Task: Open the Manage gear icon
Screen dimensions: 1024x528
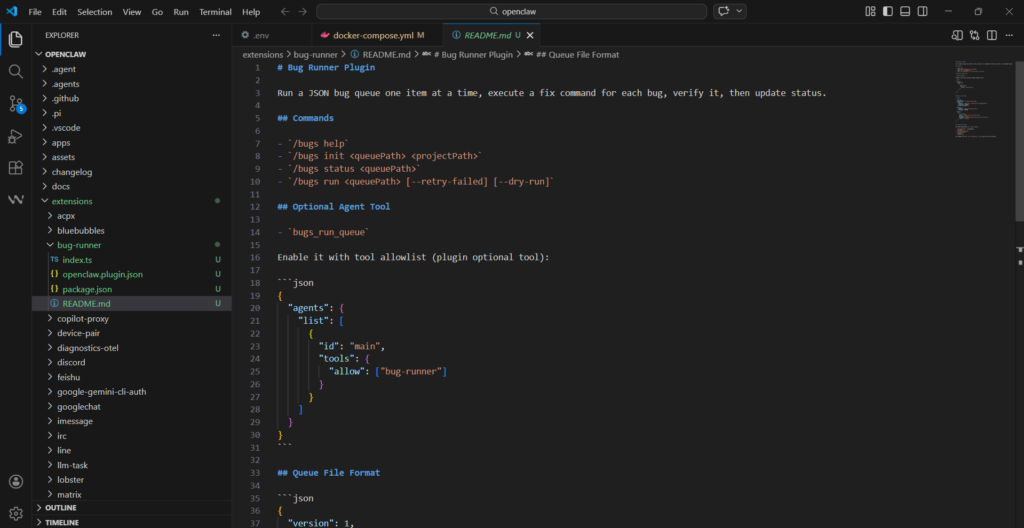Action: tap(16, 513)
